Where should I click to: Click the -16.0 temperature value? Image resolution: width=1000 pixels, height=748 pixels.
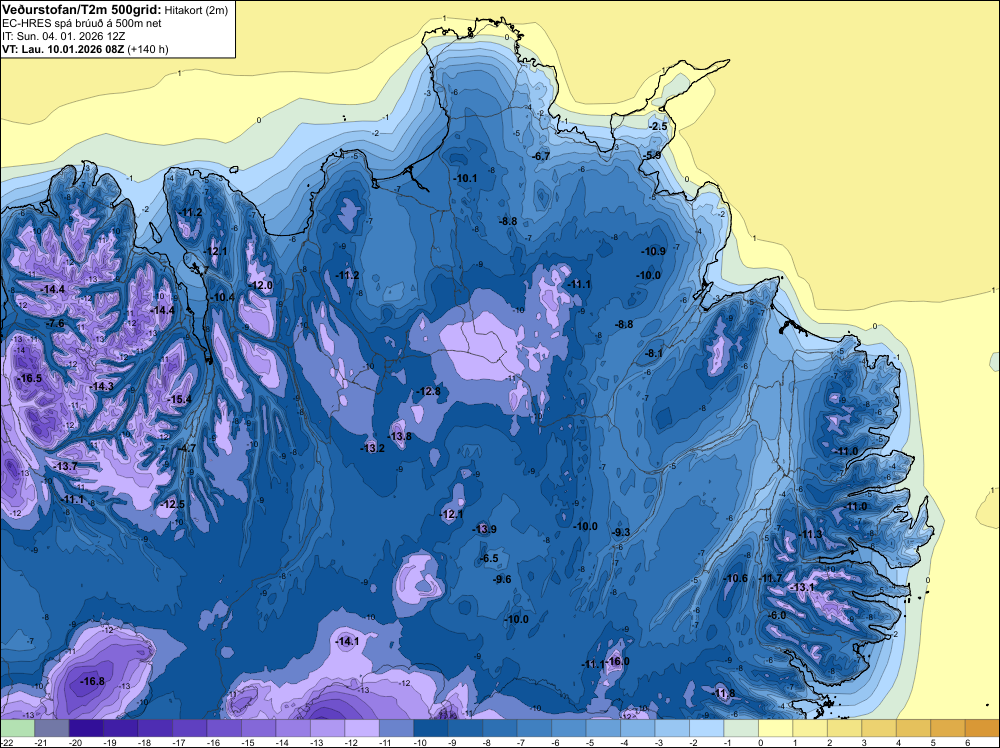[617, 661]
